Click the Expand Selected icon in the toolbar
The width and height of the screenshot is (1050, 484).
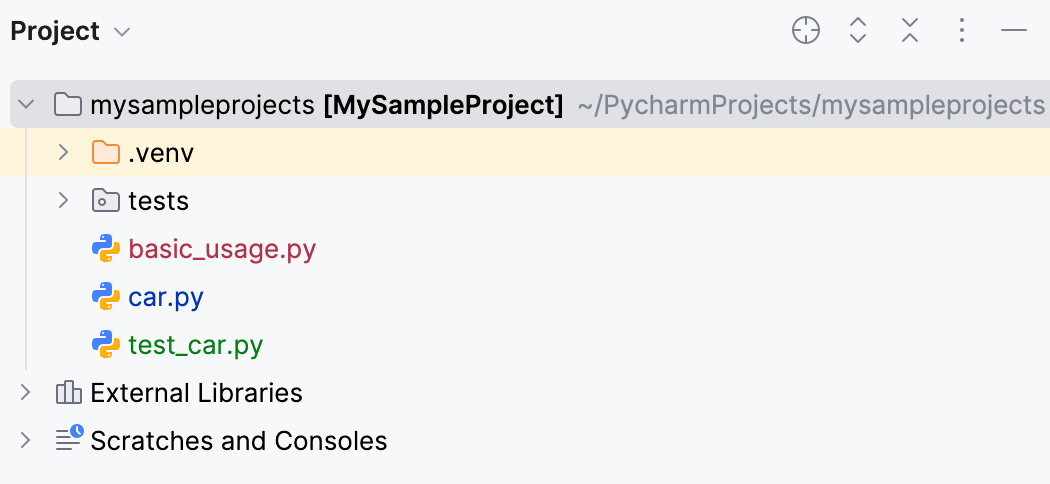(857, 31)
